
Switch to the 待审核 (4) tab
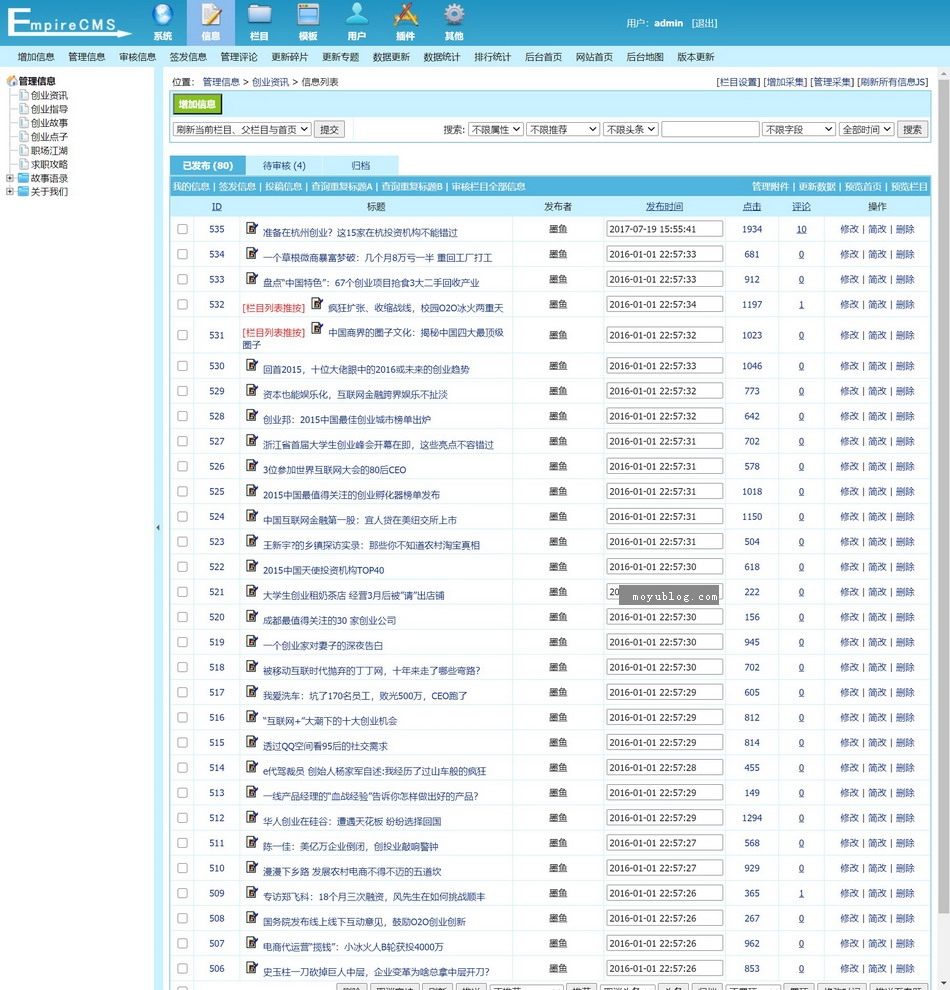tap(284, 166)
